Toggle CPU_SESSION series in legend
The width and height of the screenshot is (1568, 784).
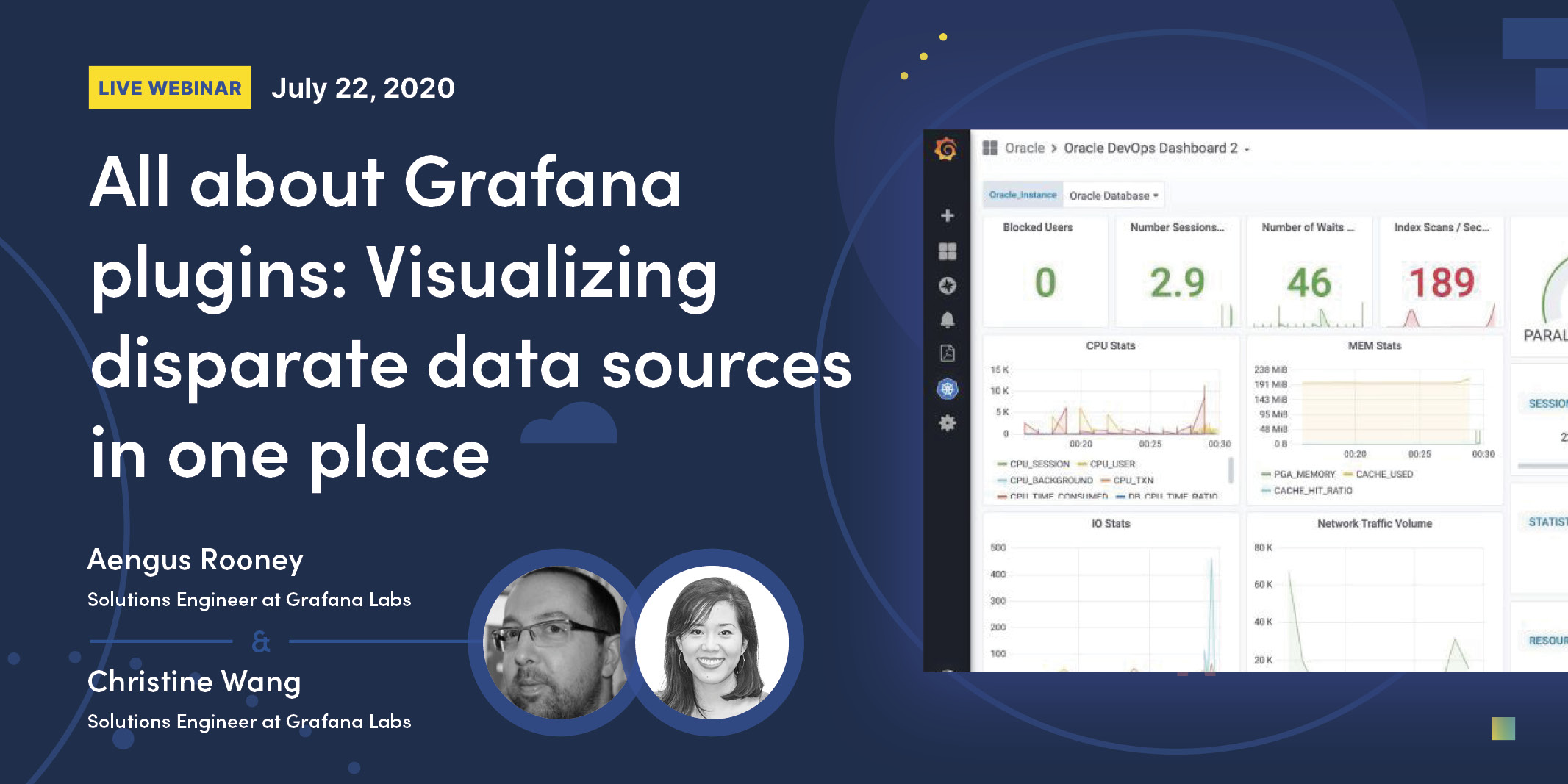click(1033, 464)
